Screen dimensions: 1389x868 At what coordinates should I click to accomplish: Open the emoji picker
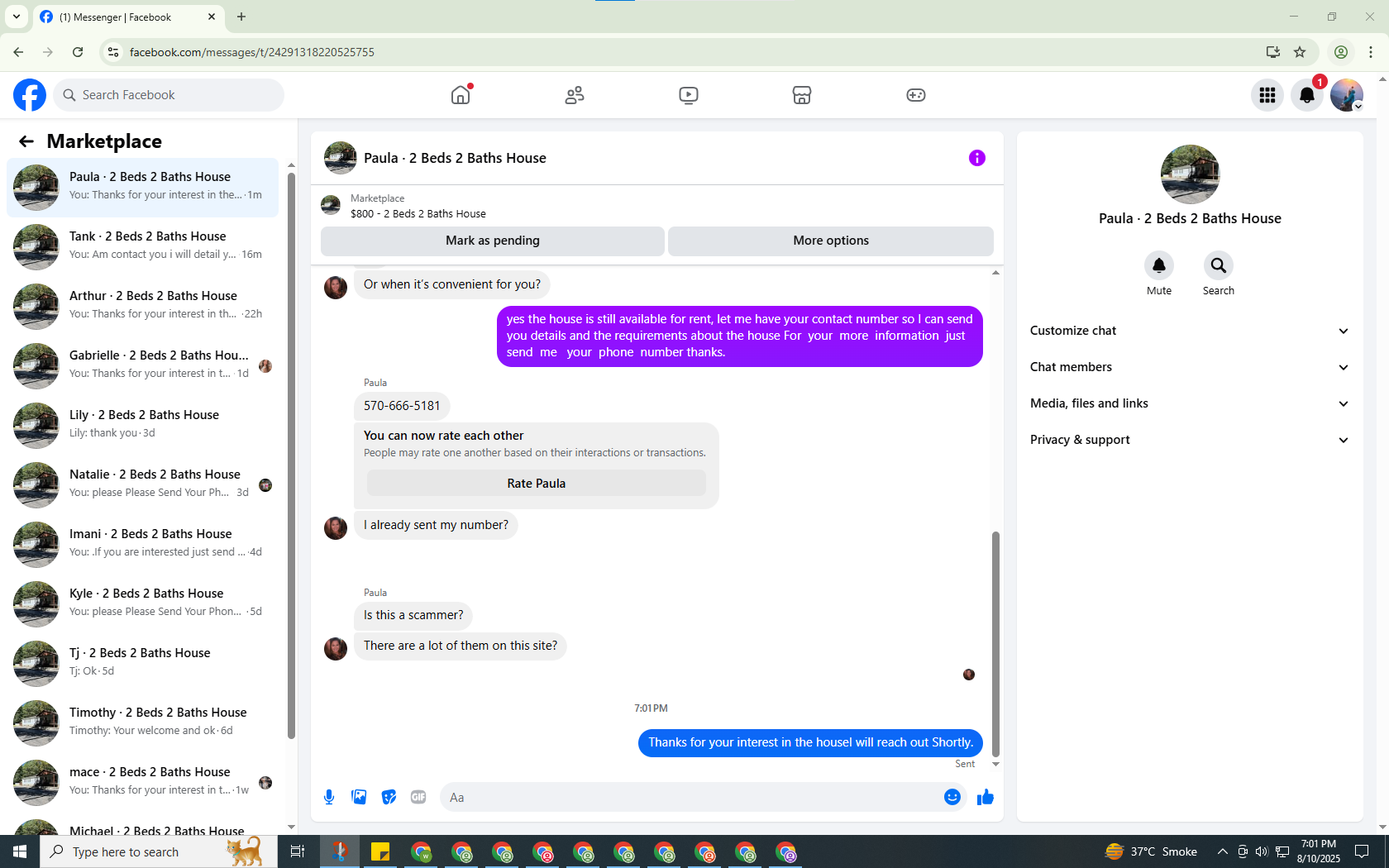(x=952, y=797)
